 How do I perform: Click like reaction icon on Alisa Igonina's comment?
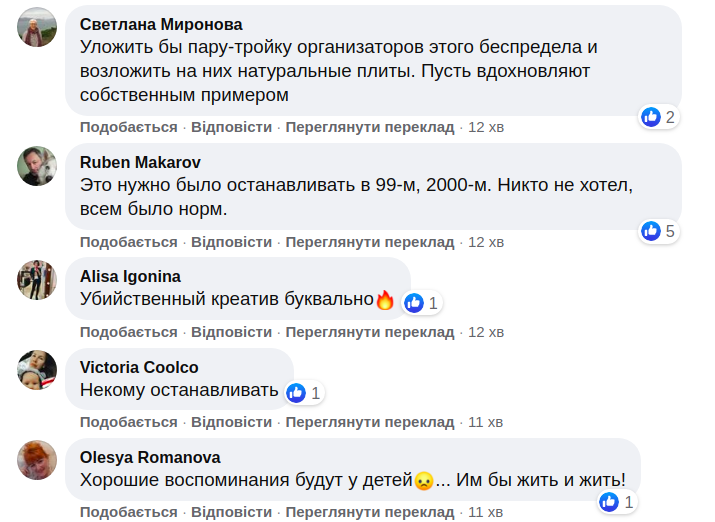[414, 302]
